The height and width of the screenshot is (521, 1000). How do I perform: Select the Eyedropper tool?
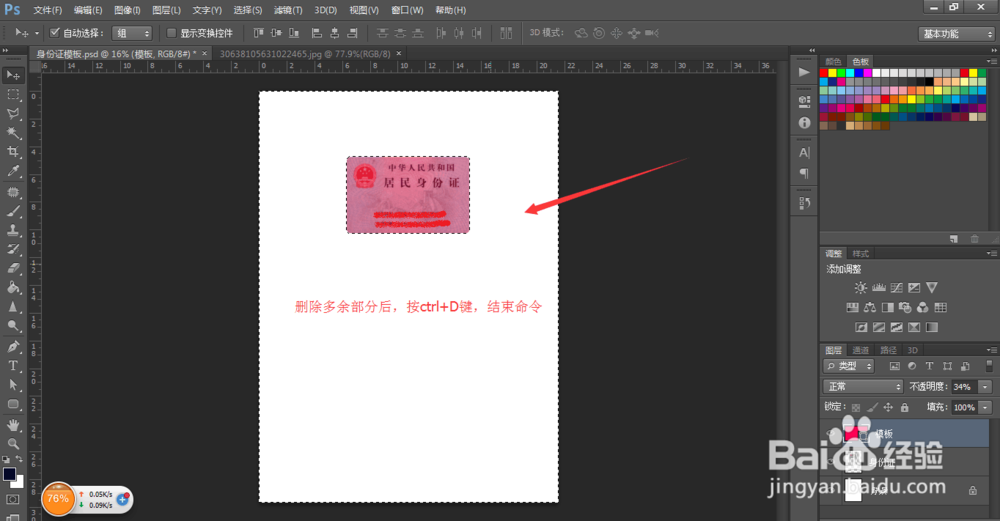13,171
